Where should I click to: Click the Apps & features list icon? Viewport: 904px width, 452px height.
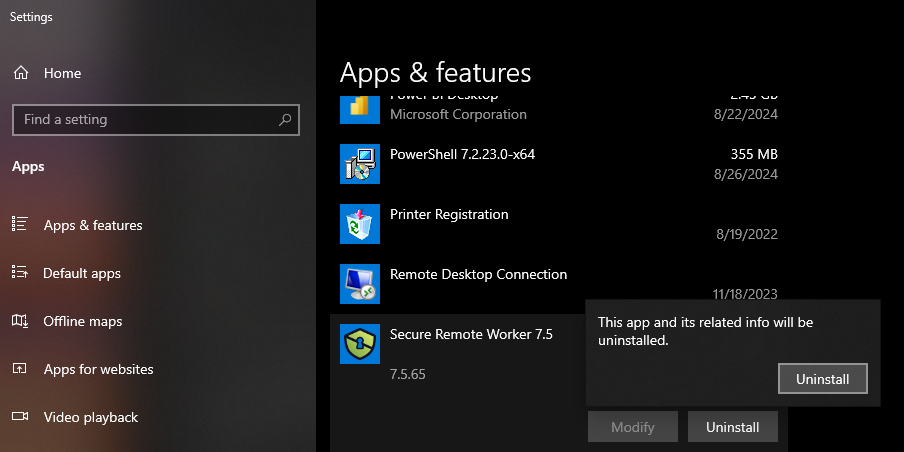(20, 225)
